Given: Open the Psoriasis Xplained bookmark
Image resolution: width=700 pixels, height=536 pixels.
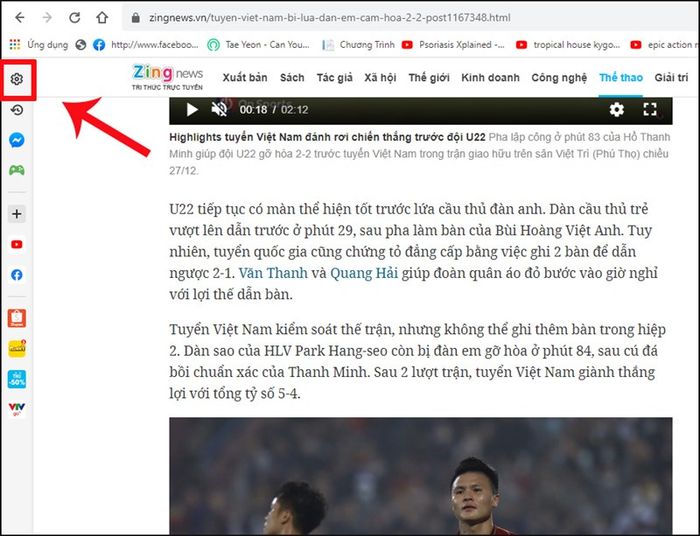Looking at the screenshot, I should [x=453, y=45].
